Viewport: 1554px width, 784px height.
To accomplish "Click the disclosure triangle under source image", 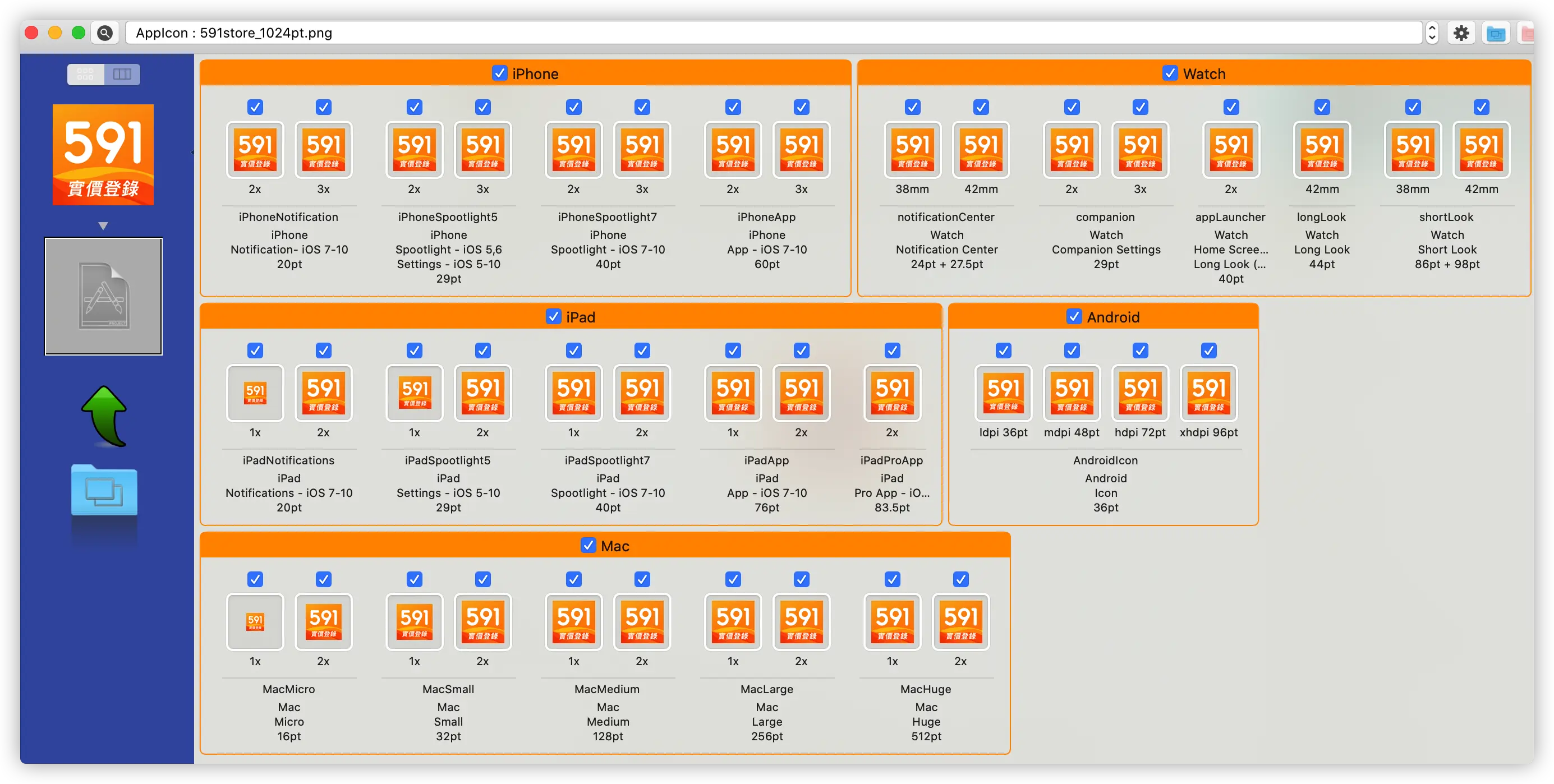I will pyautogui.click(x=103, y=225).
